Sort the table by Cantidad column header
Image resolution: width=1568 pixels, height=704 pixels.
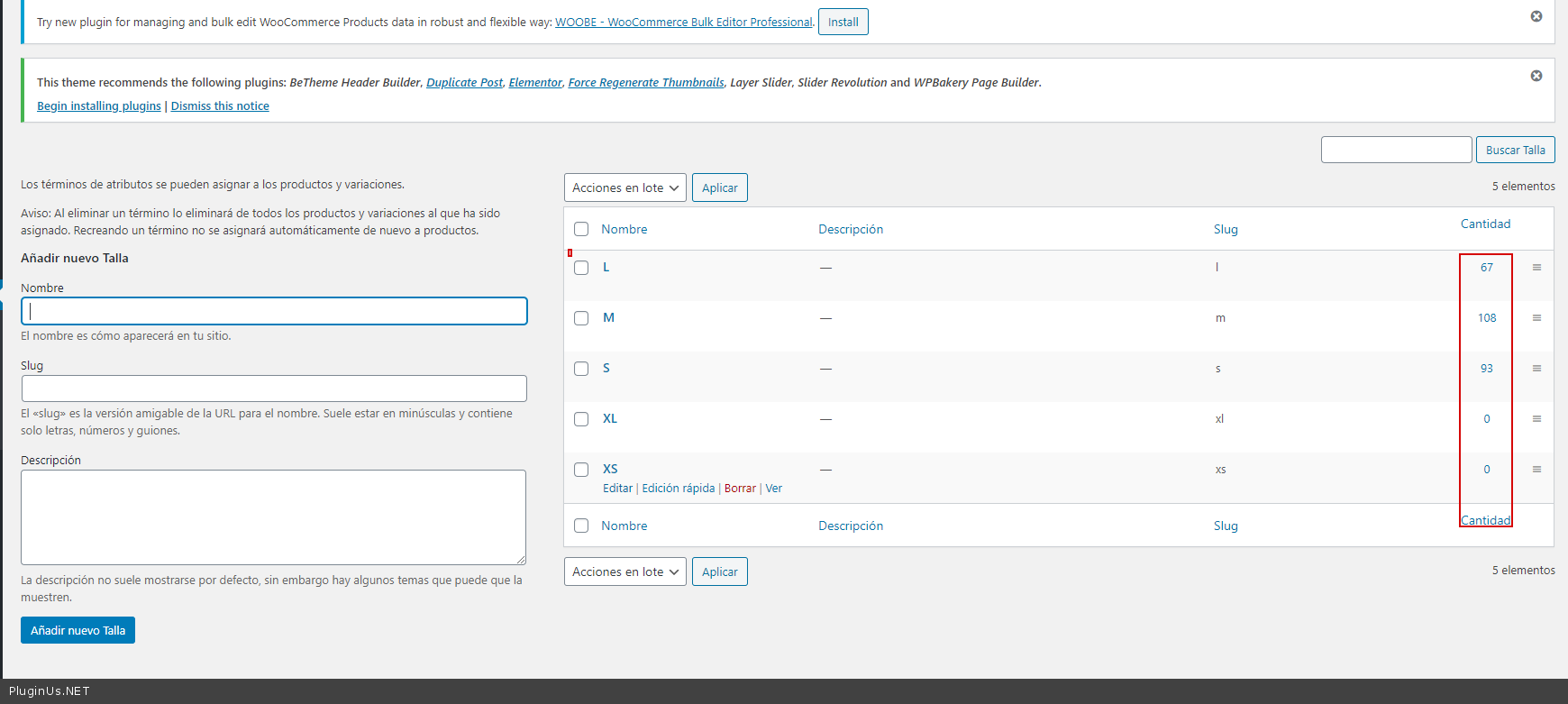[x=1485, y=224]
